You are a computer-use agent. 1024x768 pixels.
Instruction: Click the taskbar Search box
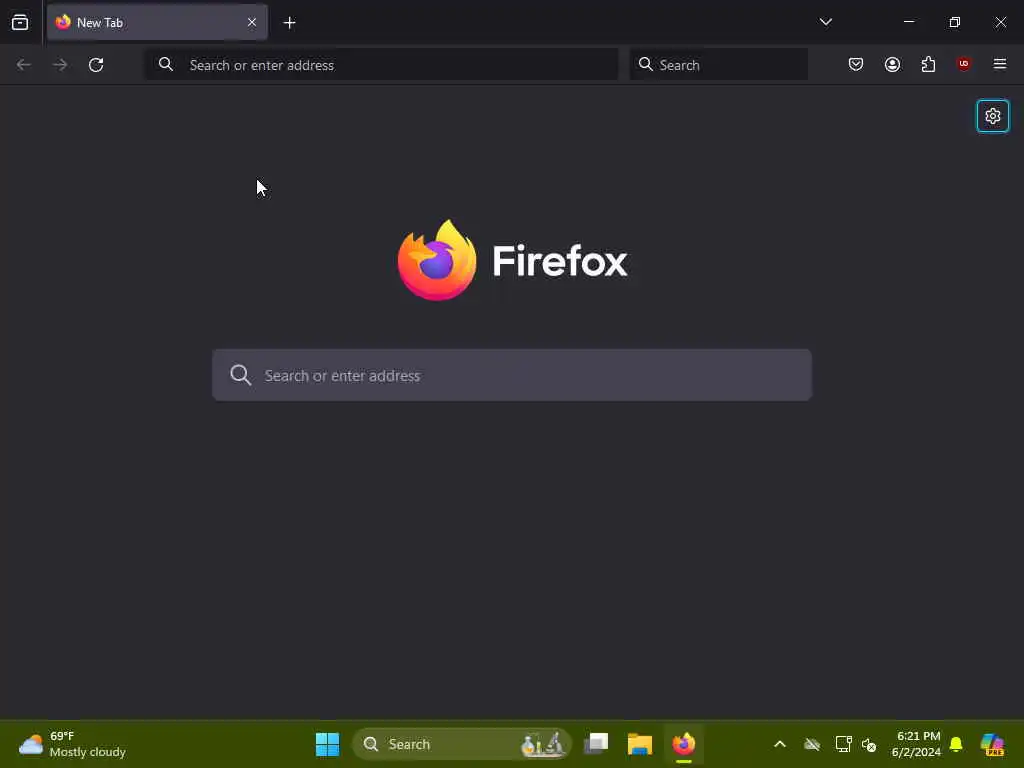(462, 744)
